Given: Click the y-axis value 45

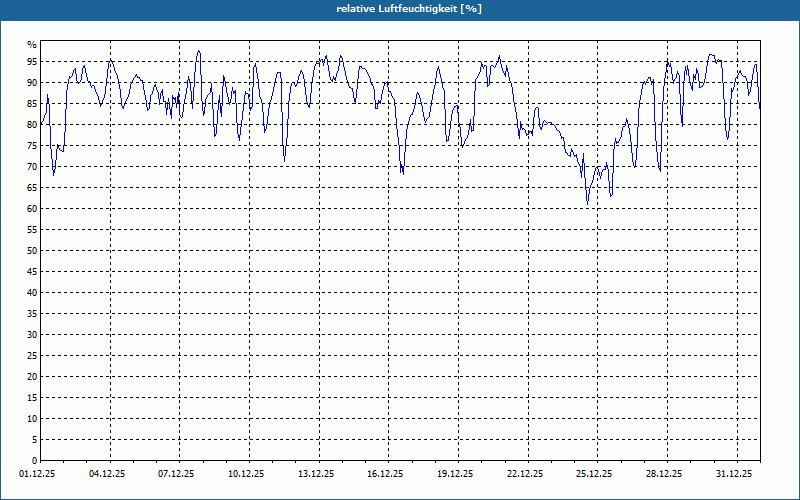Looking at the screenshot, I should (32, 271).
